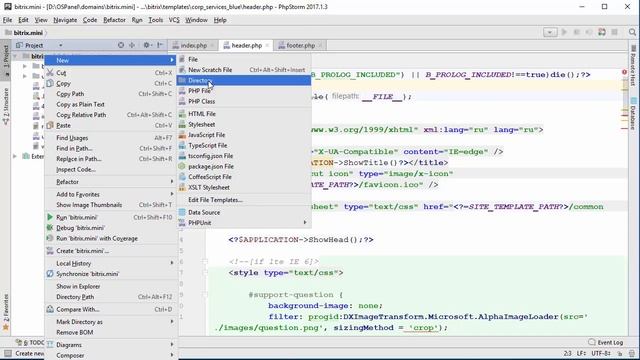Expand Mark Directory as submenu
Image resolution: width=640 pixels, height=360 pixels.
click(110, 322)
